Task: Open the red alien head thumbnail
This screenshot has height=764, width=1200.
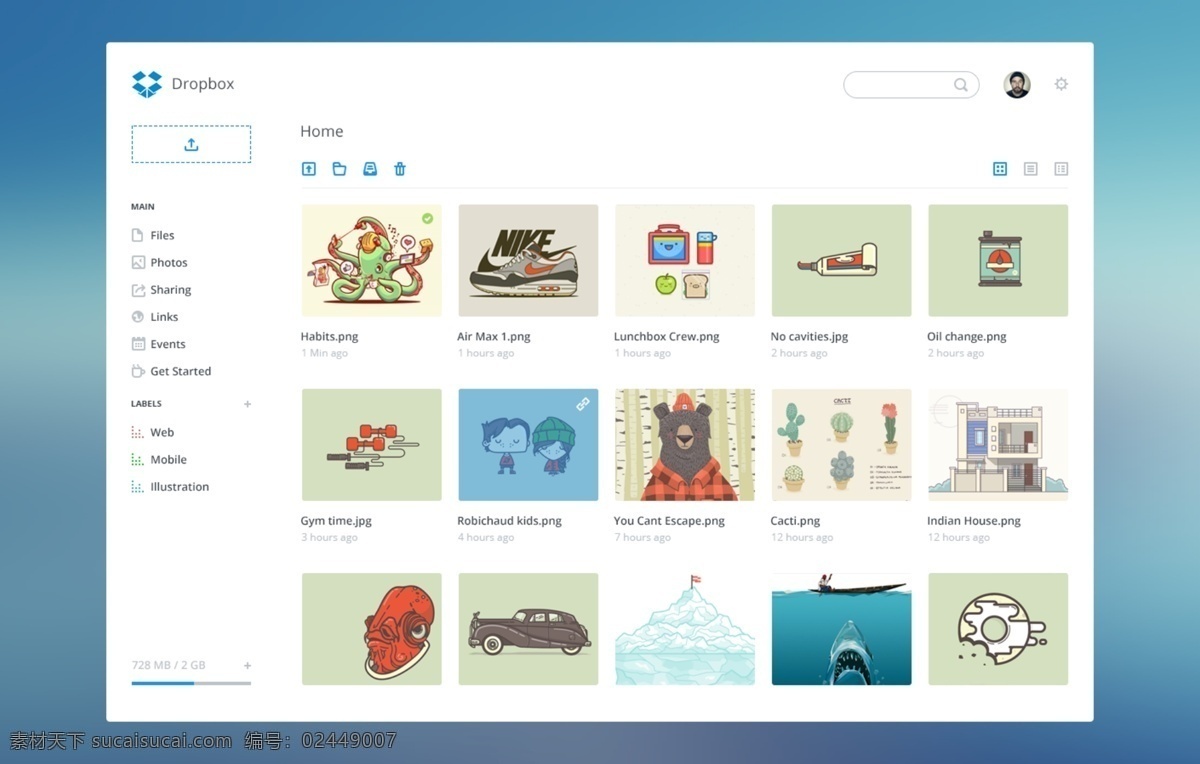Action: pyautogui.click(x=372, y=629)
